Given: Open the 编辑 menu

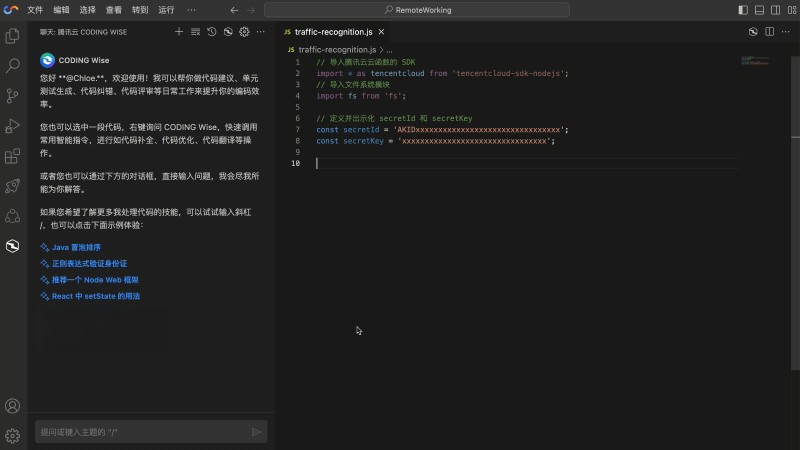Looking at the screenshot, I should coord(61,10).
